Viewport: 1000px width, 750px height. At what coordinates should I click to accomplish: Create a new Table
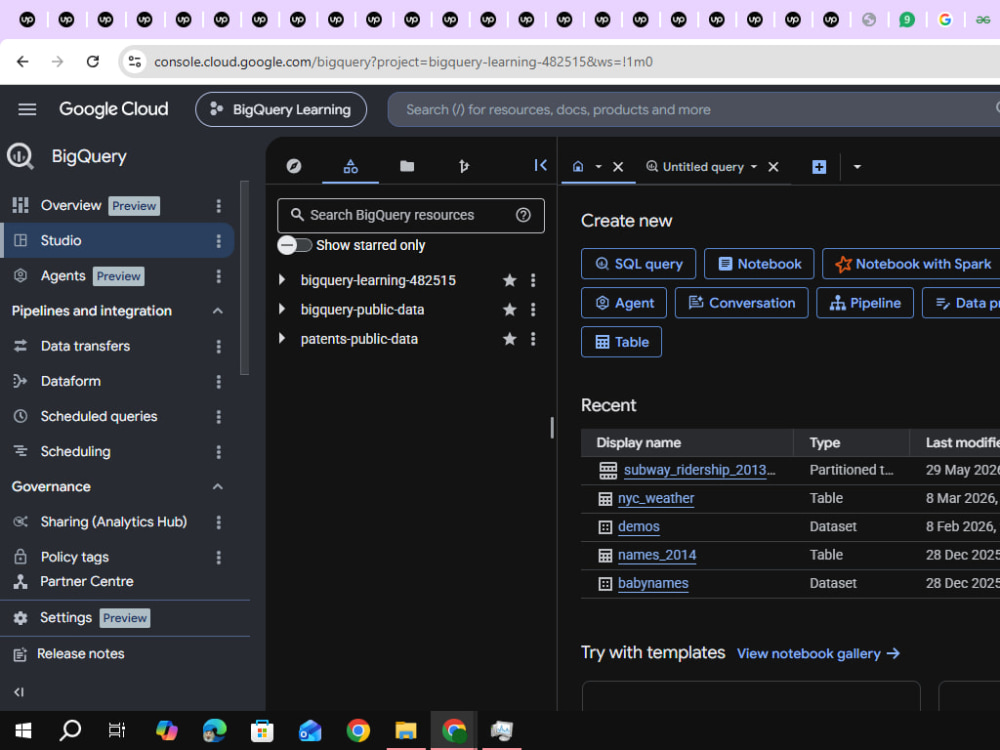click(x=621, y=342)
